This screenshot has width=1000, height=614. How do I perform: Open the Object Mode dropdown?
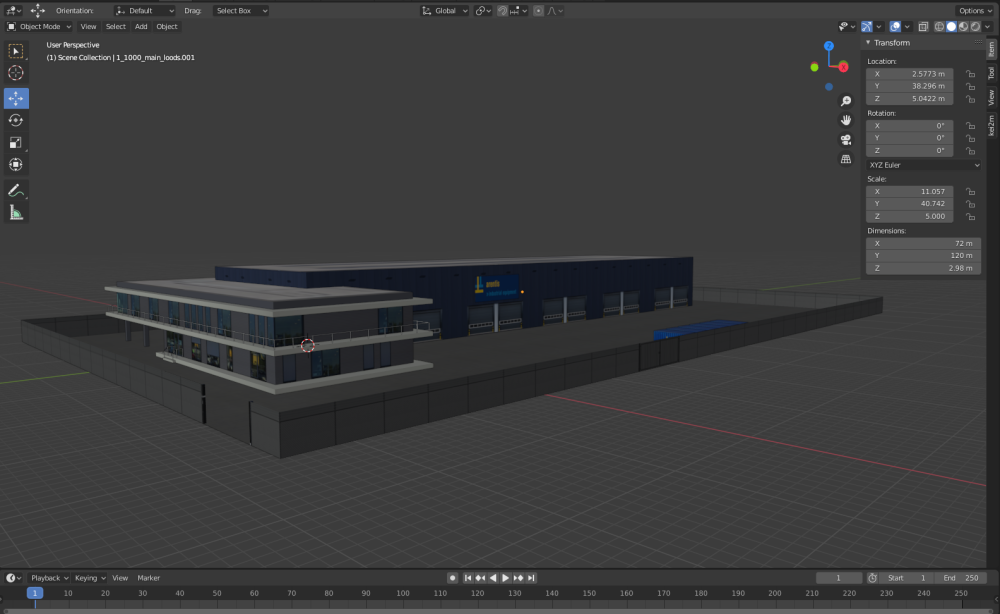click(x=40, y=27)
